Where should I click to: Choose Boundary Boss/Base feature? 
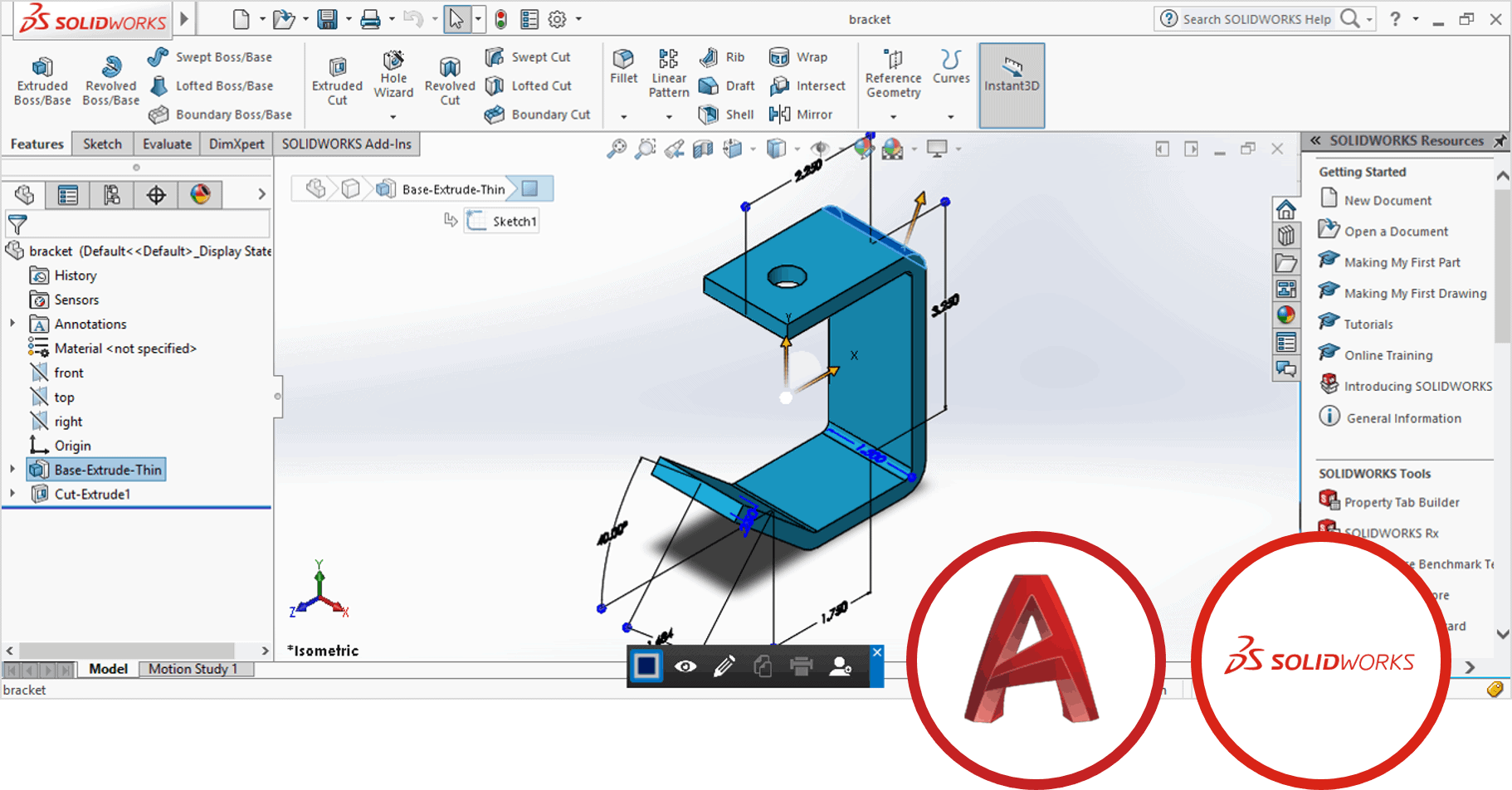click(220, 115)
